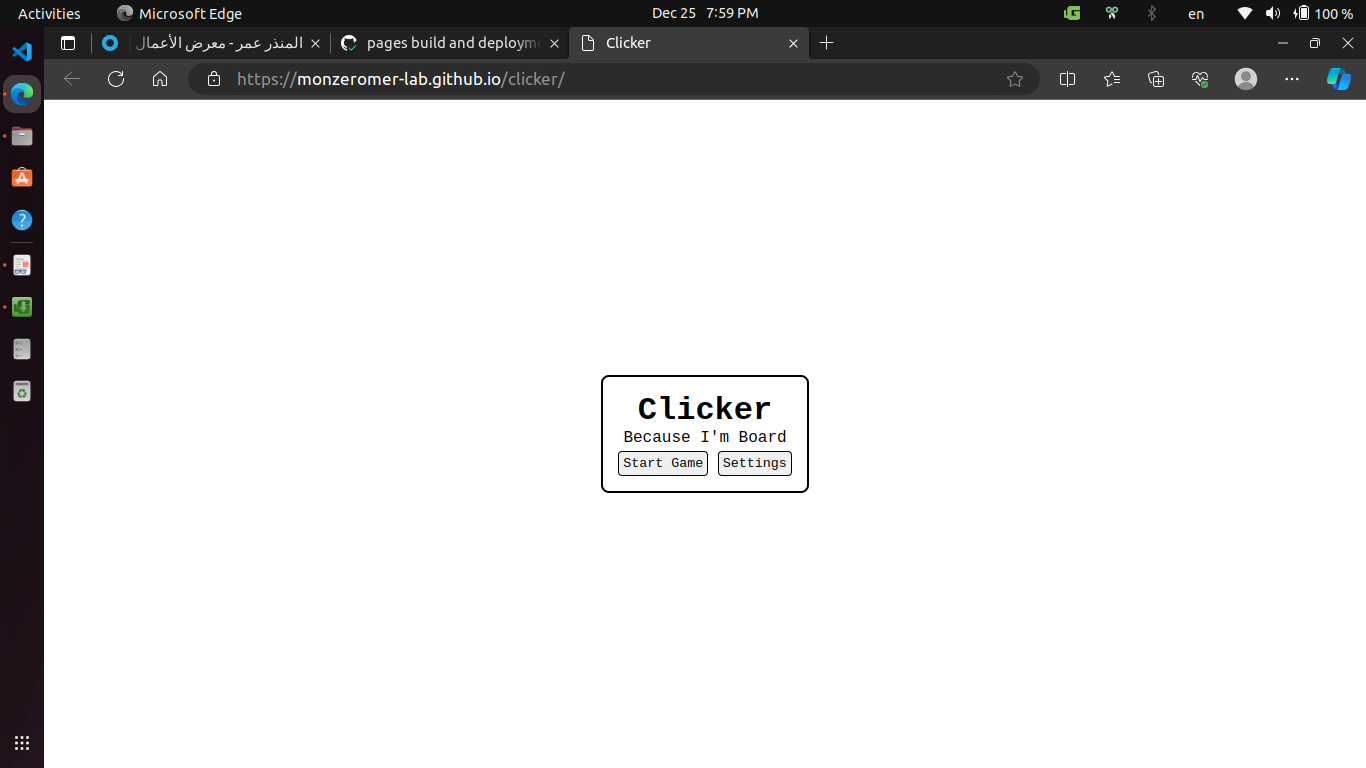Viewport: 1366px width, 768px height.
Task: Click the volume speaker icon
Action: coord(1272,13)
